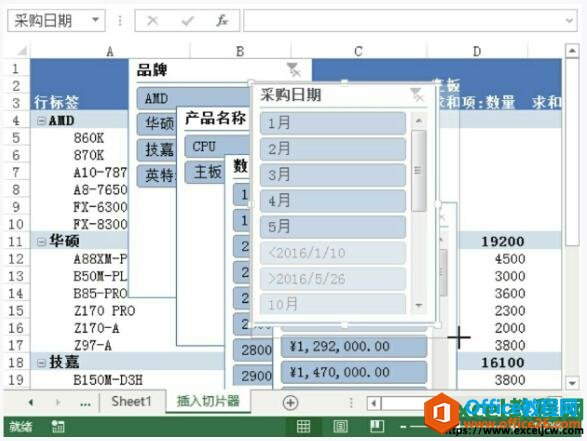This screenshot has height=441, width=587.
Task: Select cell containing 860K
Action: point(89,138)
